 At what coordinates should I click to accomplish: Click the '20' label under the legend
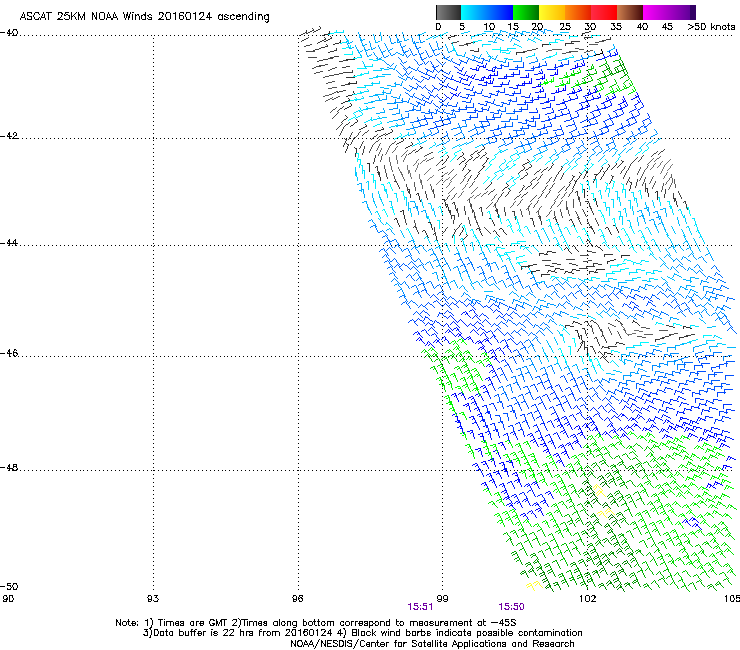[x=537, y=27]
